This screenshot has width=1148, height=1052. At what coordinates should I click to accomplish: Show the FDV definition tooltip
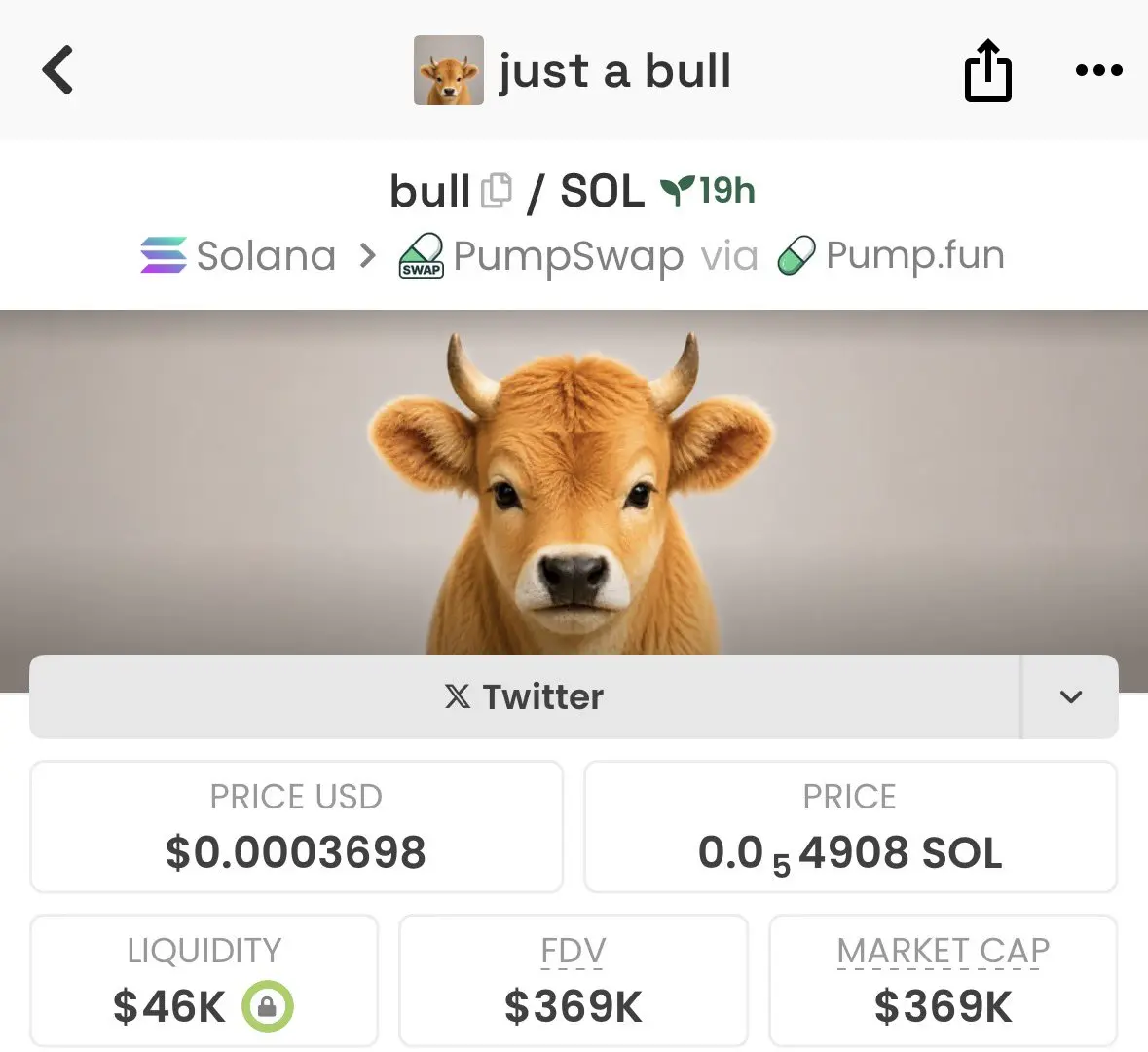coord(574,951)
